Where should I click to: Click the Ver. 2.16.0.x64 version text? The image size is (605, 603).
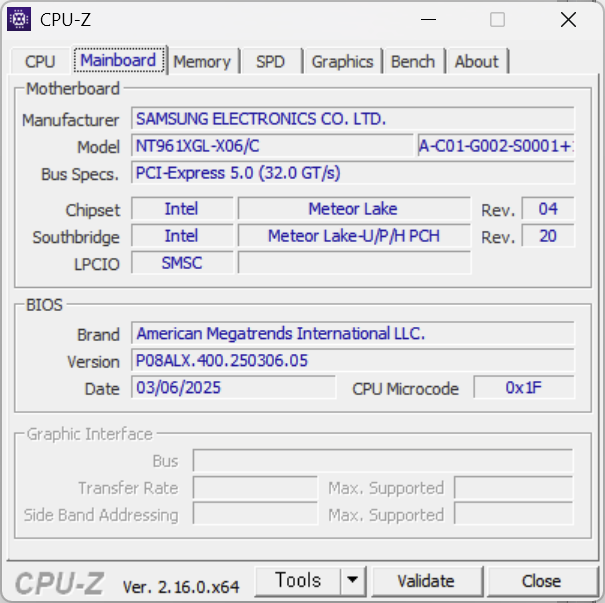(181, 587)
